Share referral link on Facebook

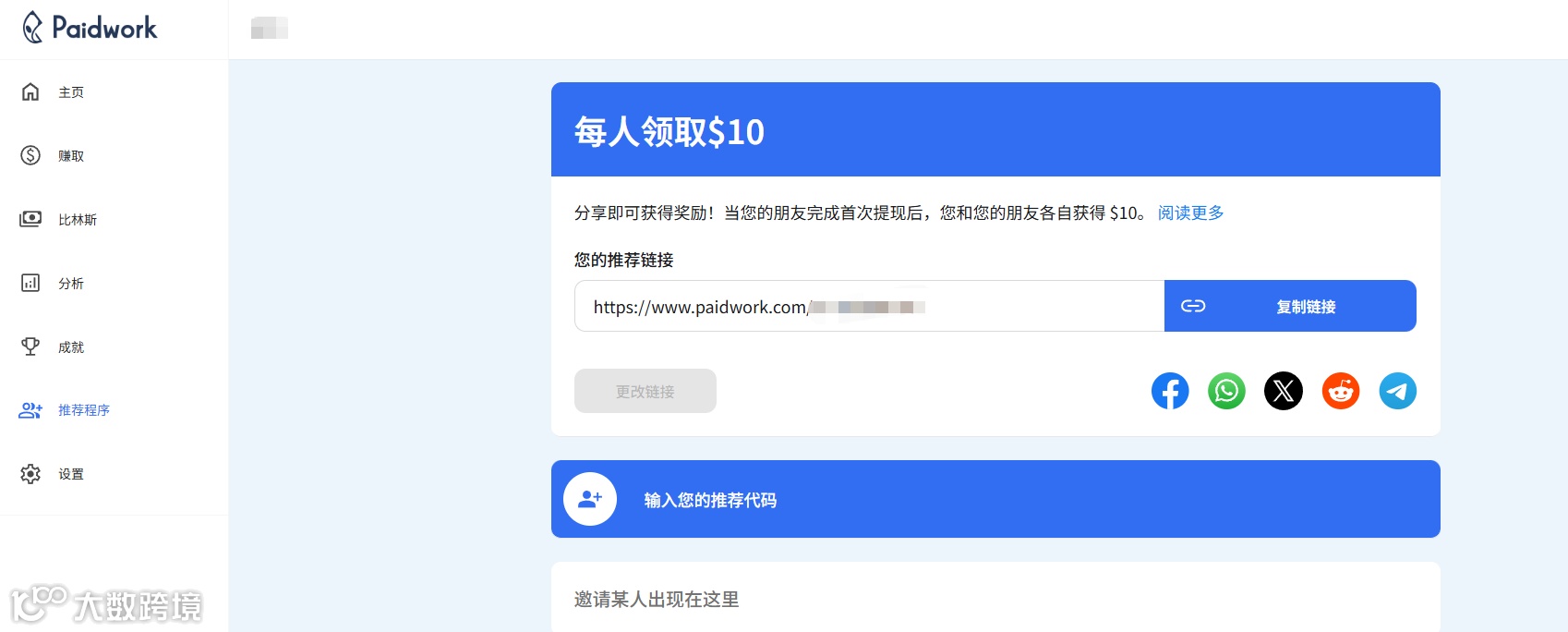click(x=1170, y=391)
